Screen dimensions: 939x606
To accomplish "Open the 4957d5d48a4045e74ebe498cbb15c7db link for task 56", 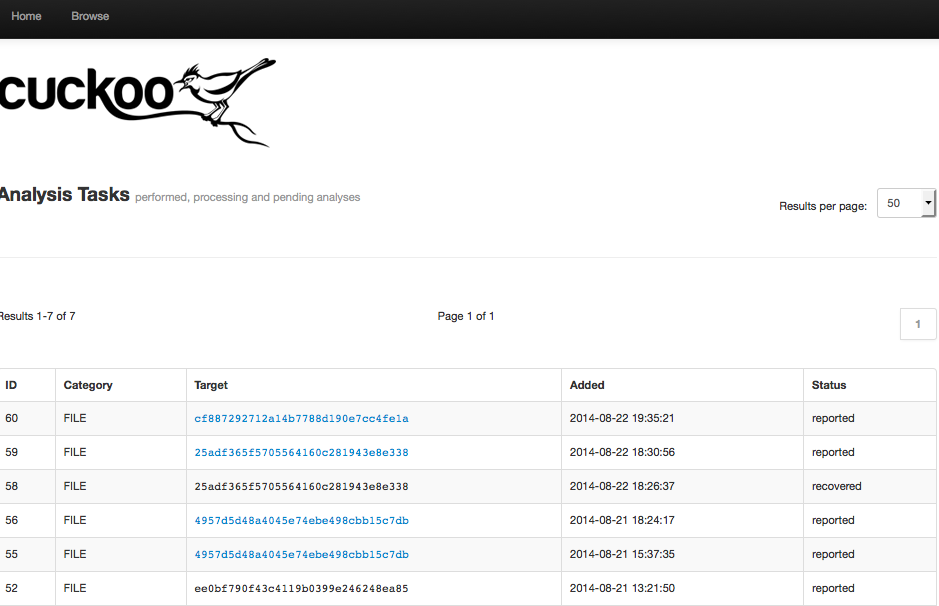I will 301,520.
